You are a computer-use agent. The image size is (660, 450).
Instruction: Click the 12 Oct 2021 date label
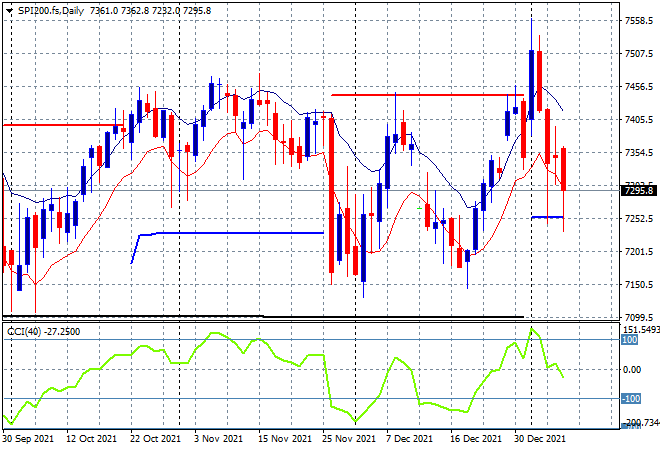[x=91, y=439]
